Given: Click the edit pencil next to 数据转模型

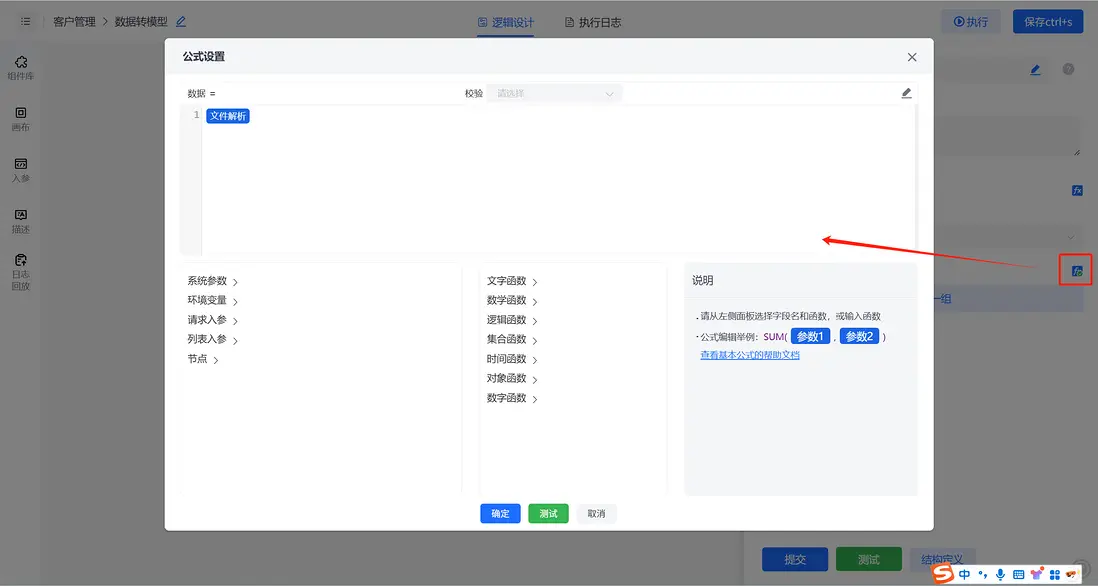Looking at the screenshot, I should (x=181, y=22).
